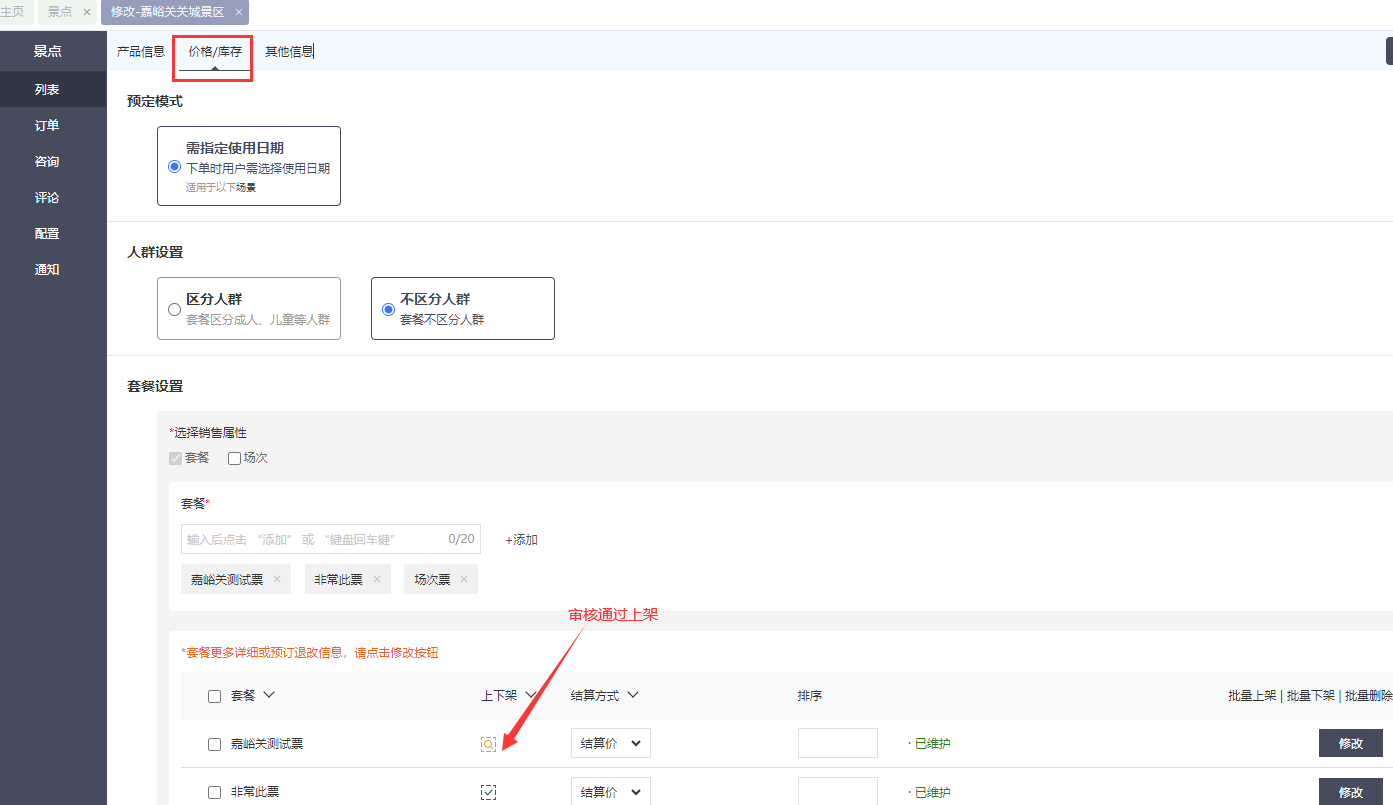Click the pending review status icon for 嘉峪关测试票
The height and width of the screenshot is (805, 1393).
tap(488, 744)
